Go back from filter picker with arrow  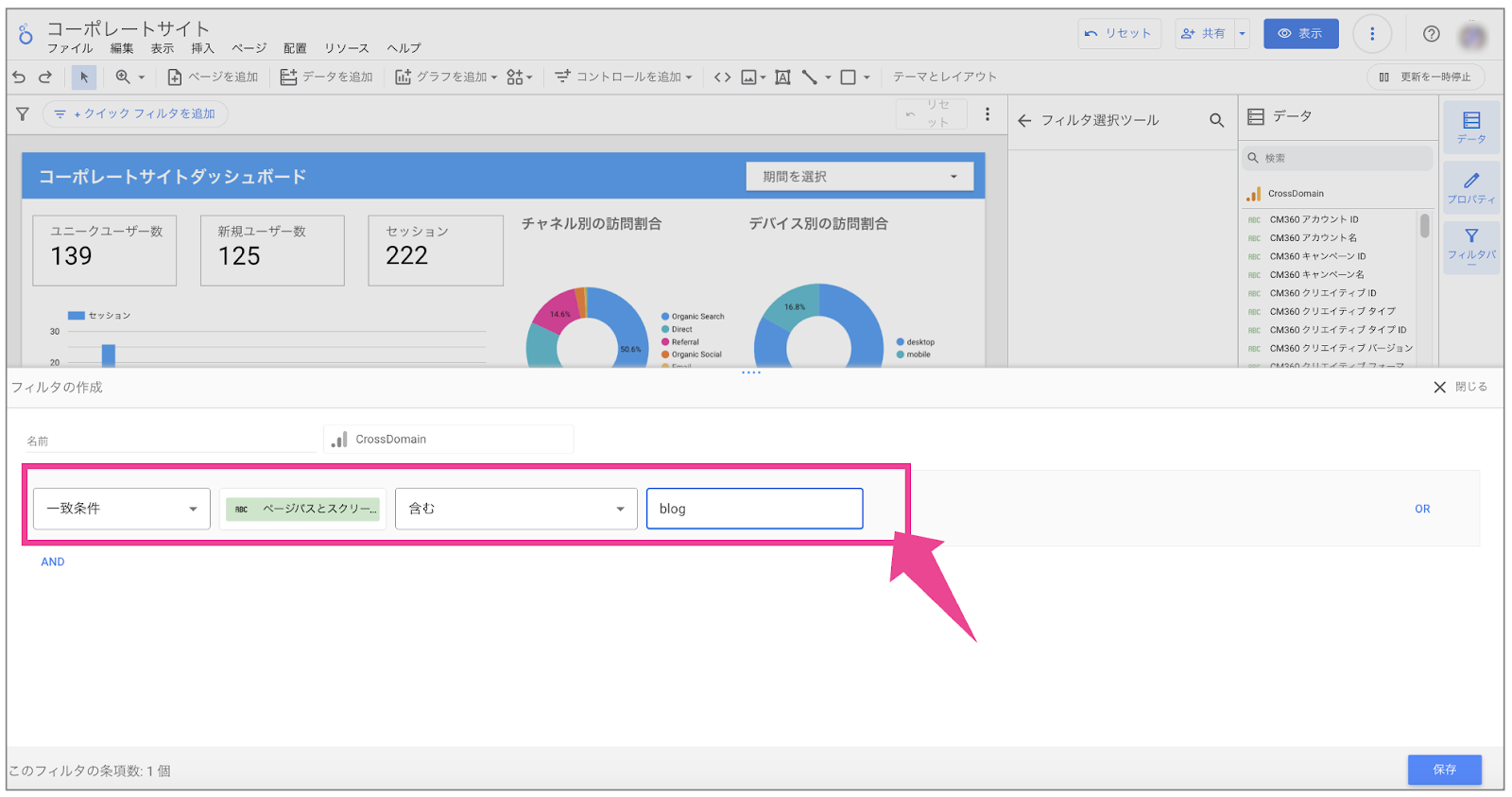coord(1024,121)
